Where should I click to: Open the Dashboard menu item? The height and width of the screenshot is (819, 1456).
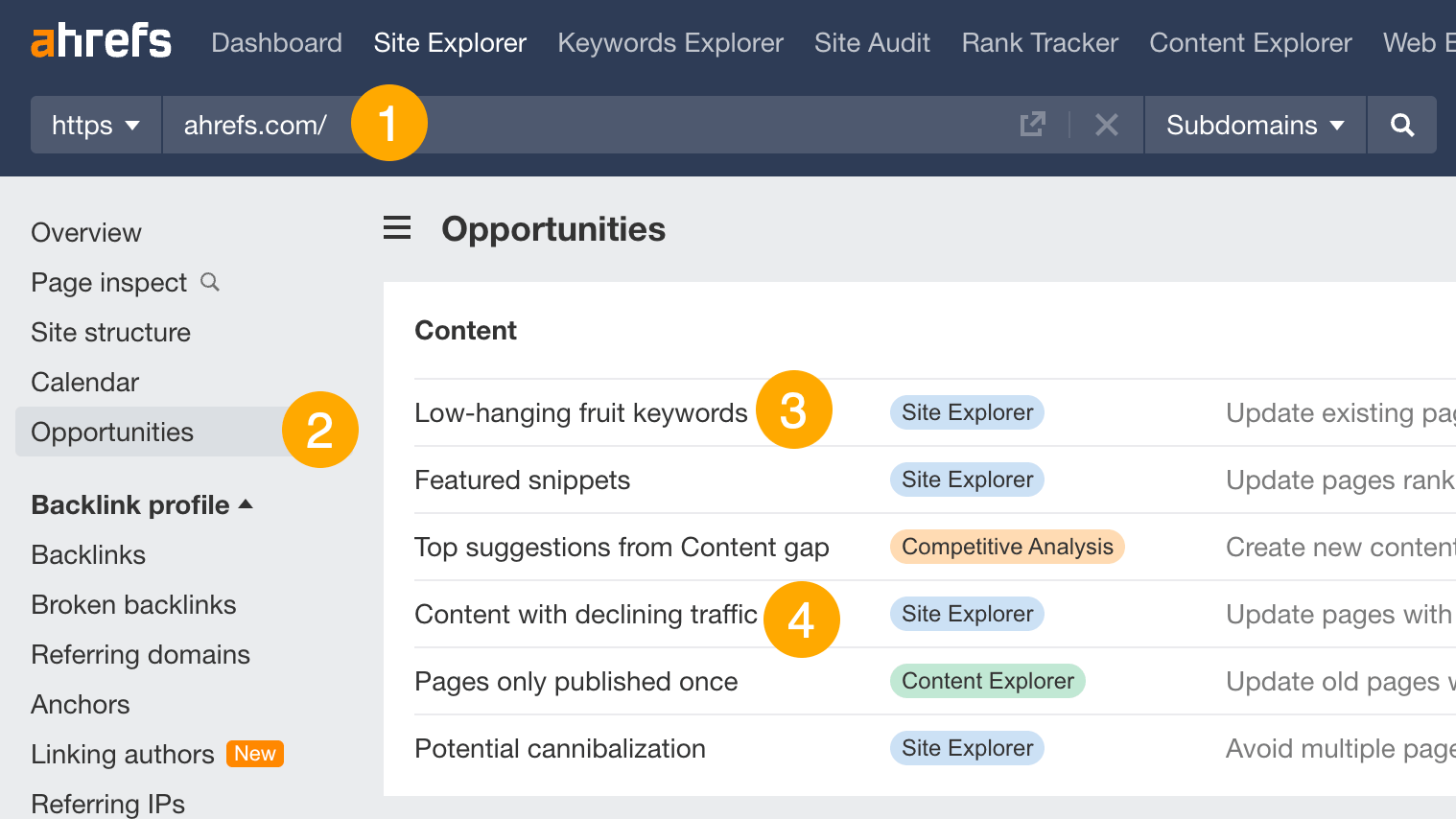point(276,42)
